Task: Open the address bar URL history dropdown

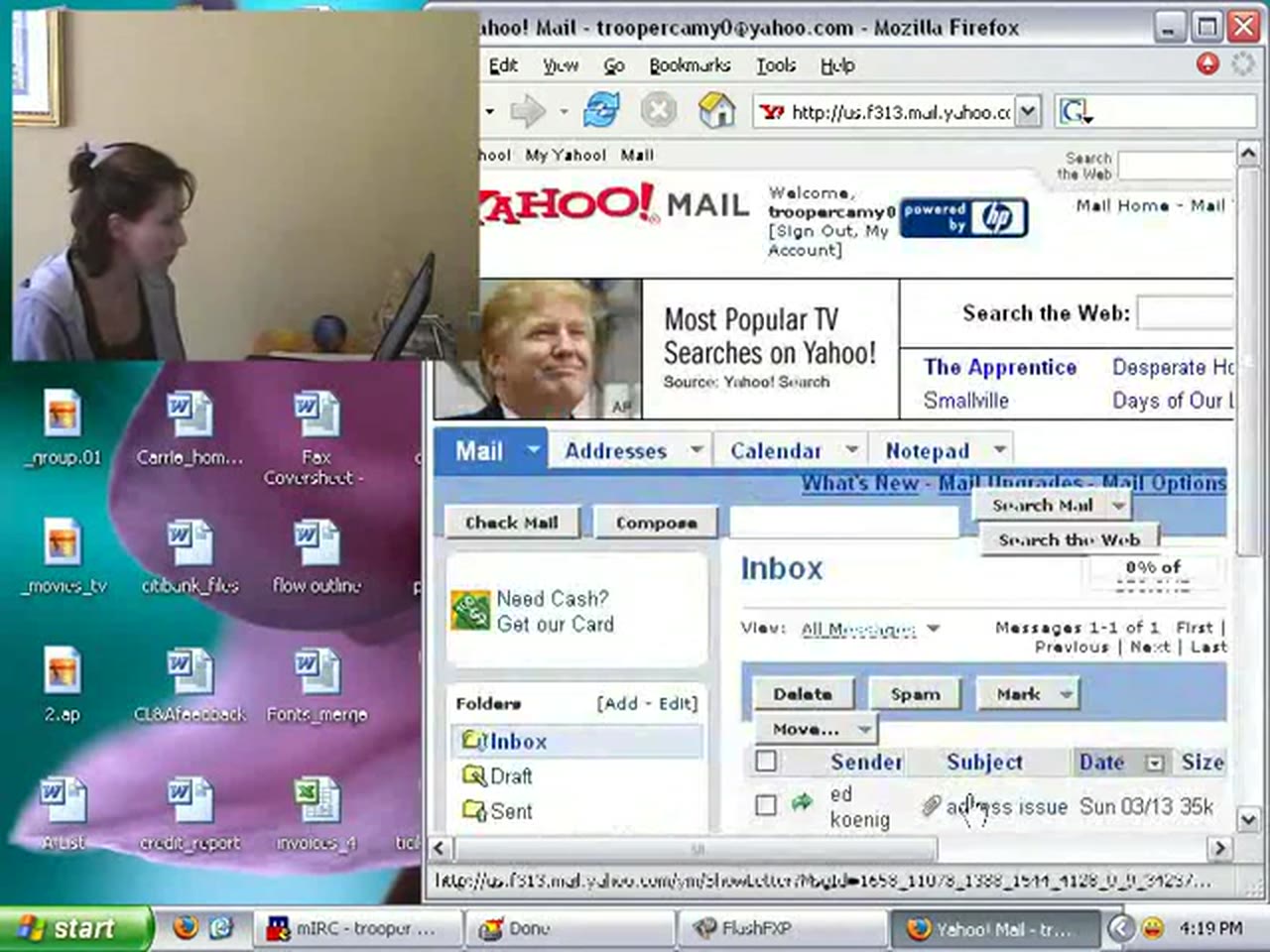Action: pyautogui.click(x=1029, y=111)
